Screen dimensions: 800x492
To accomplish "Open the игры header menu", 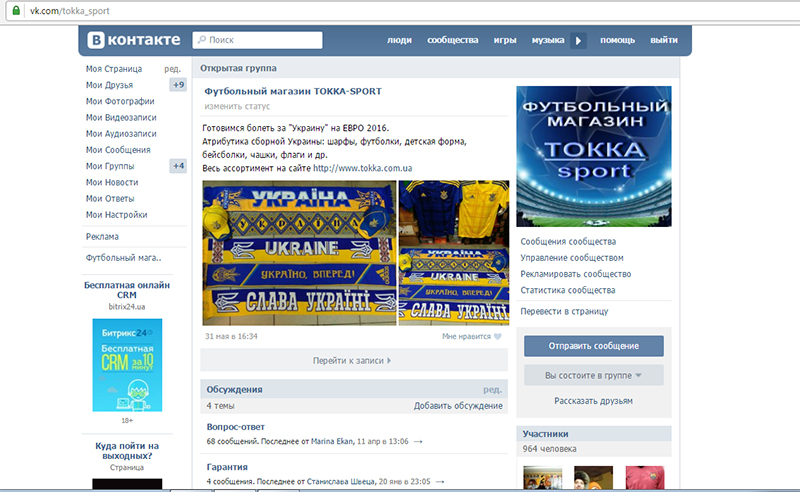I will pyautogui.click(x=505, y=40).
